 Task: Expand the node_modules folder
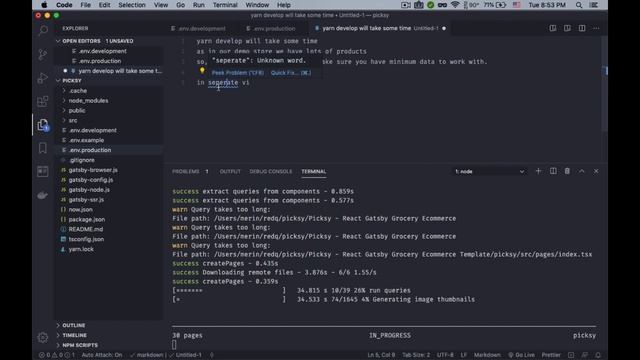click(x=88, y=100)
